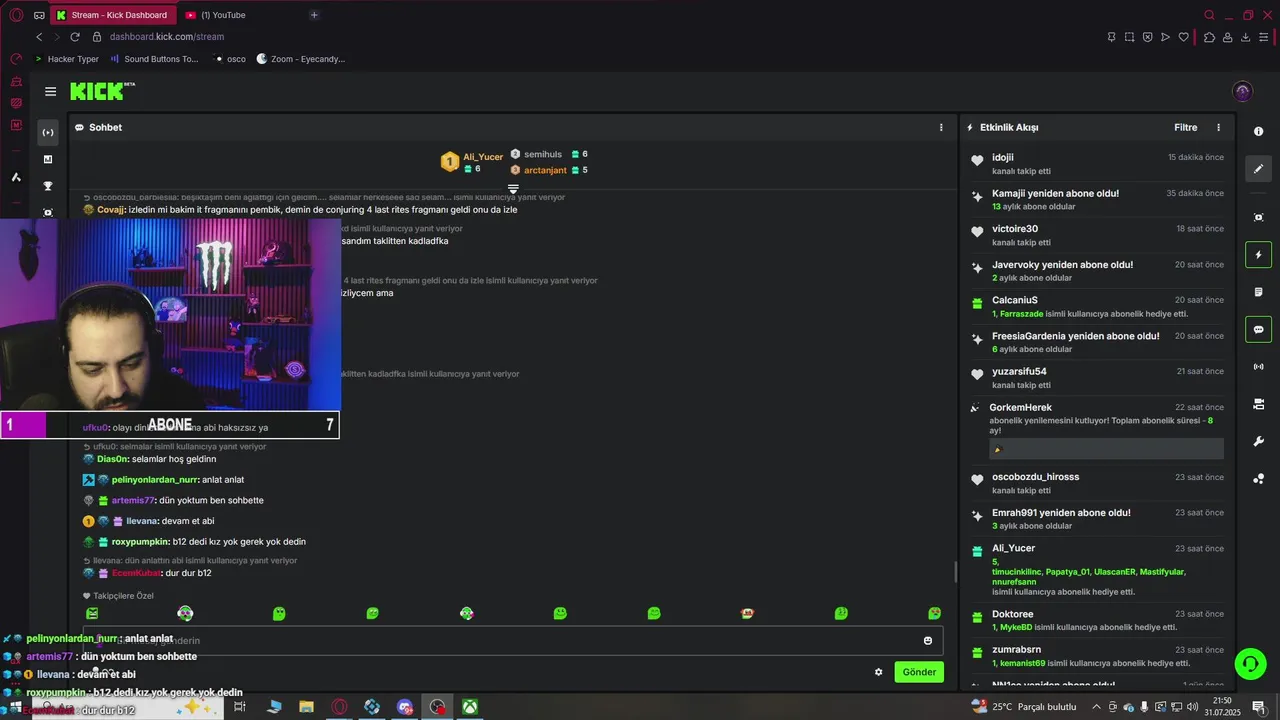The width and height of the screenshot is (1280, 720).
Task: Open the green headset support chat button
Action: 1249,663
